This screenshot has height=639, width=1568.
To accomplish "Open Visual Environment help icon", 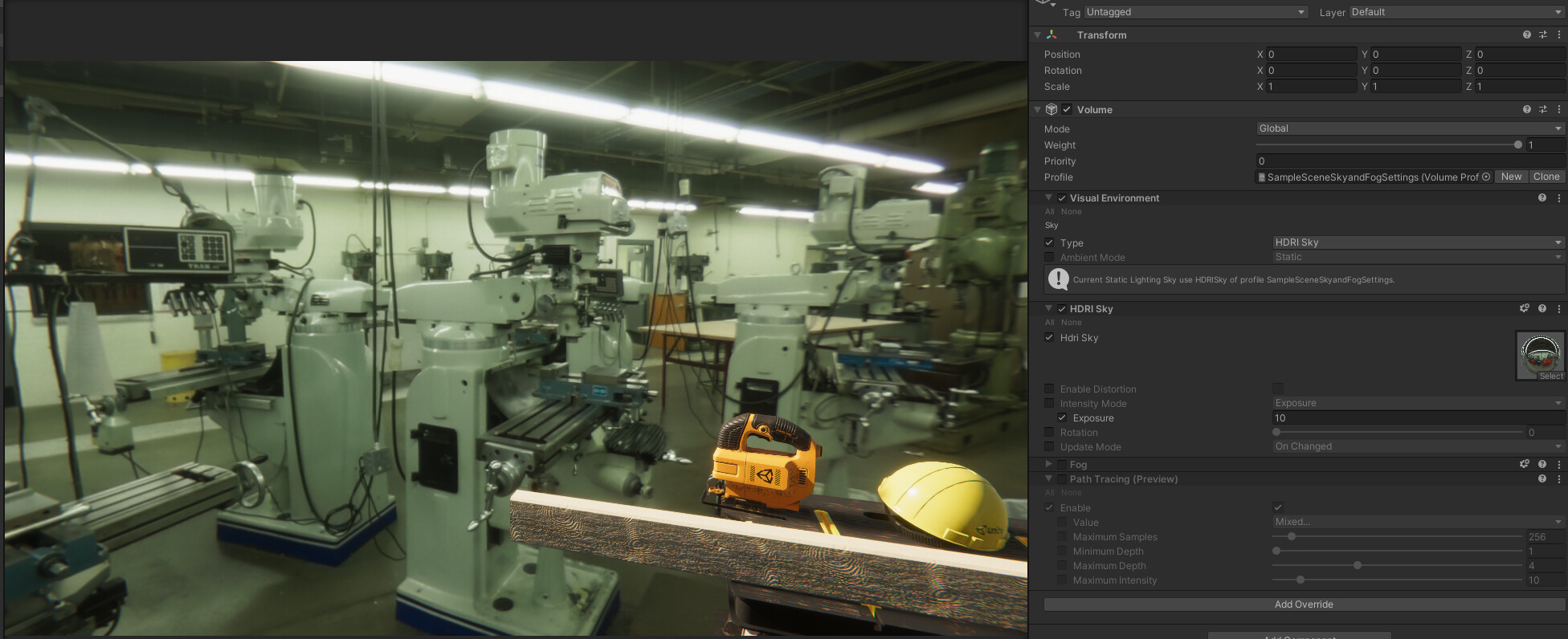I will [1541, 198].
